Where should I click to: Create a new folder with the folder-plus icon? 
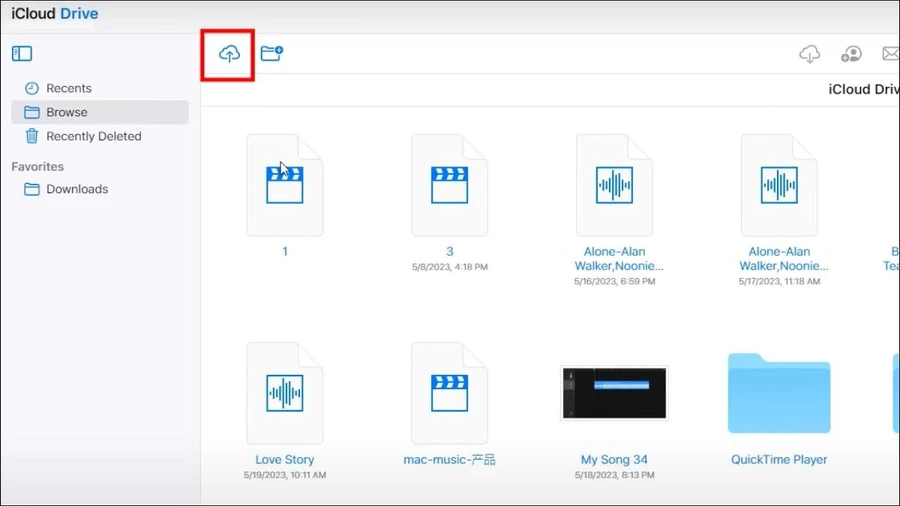click(x=272, y=53)
